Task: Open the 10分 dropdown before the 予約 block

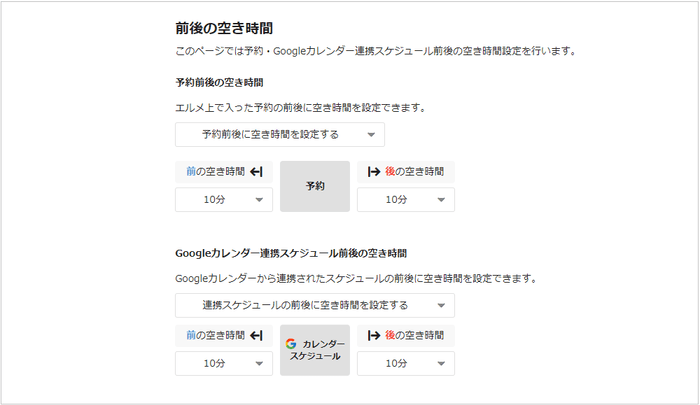Action: 223,200
